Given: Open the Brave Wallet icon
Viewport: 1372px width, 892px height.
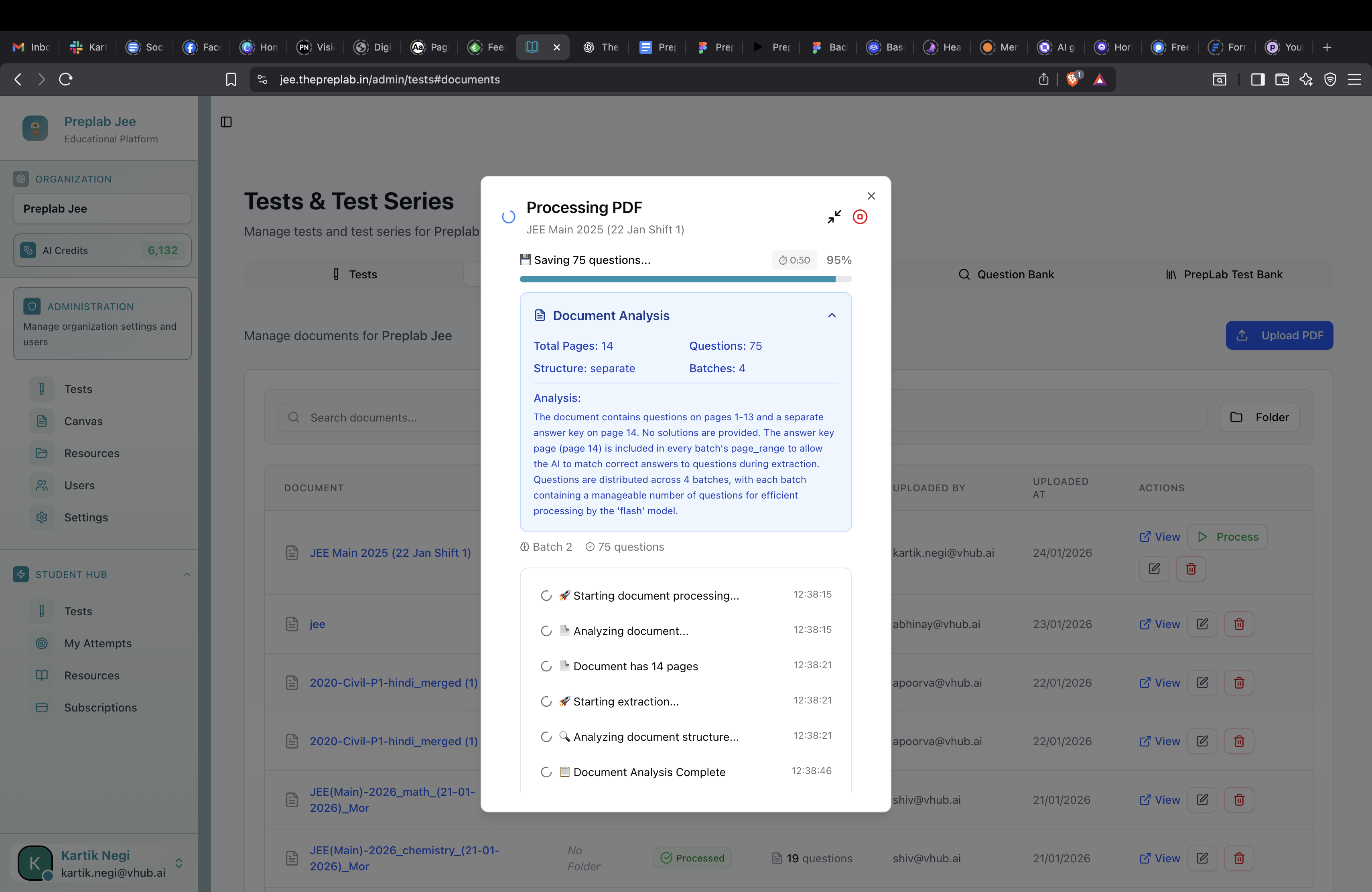Looking at the screenshot, I should pyautogui.click(x=1281, y=79).
